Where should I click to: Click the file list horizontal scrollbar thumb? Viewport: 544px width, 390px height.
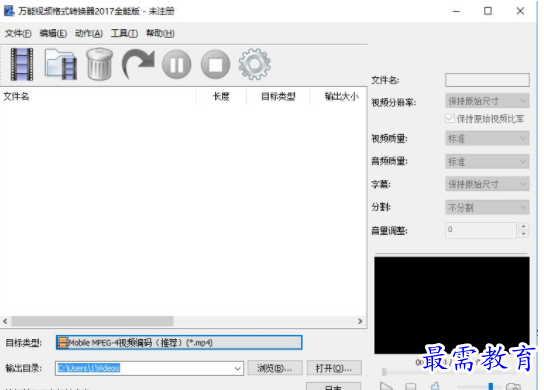coord(92,321)
